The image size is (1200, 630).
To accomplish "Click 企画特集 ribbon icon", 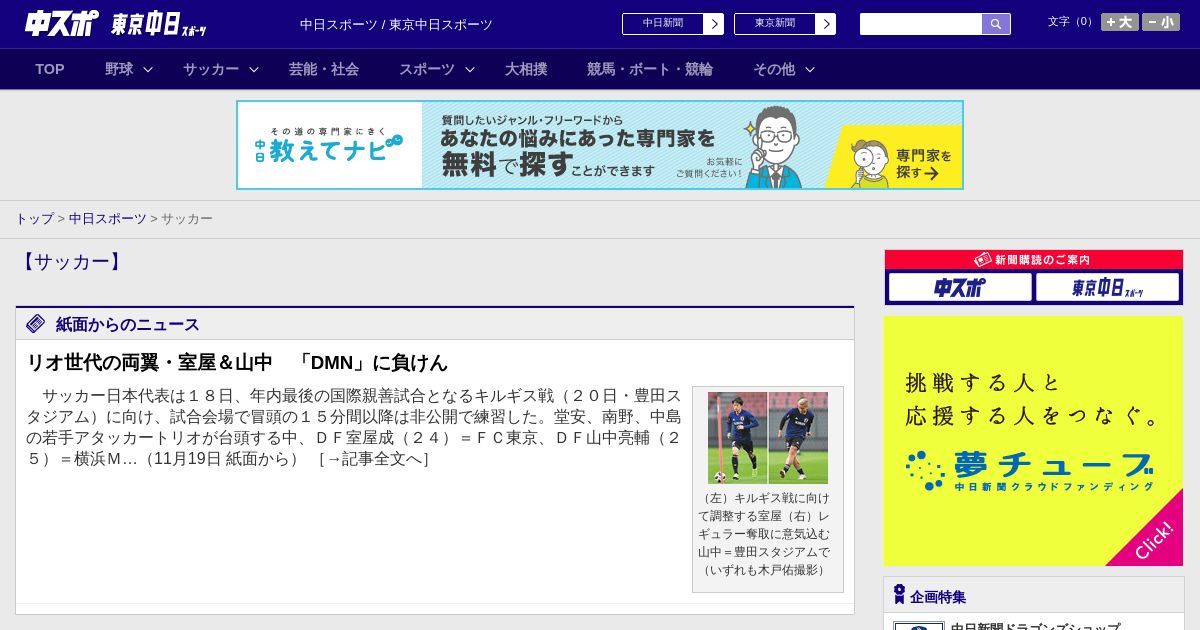I will point(899,595).
